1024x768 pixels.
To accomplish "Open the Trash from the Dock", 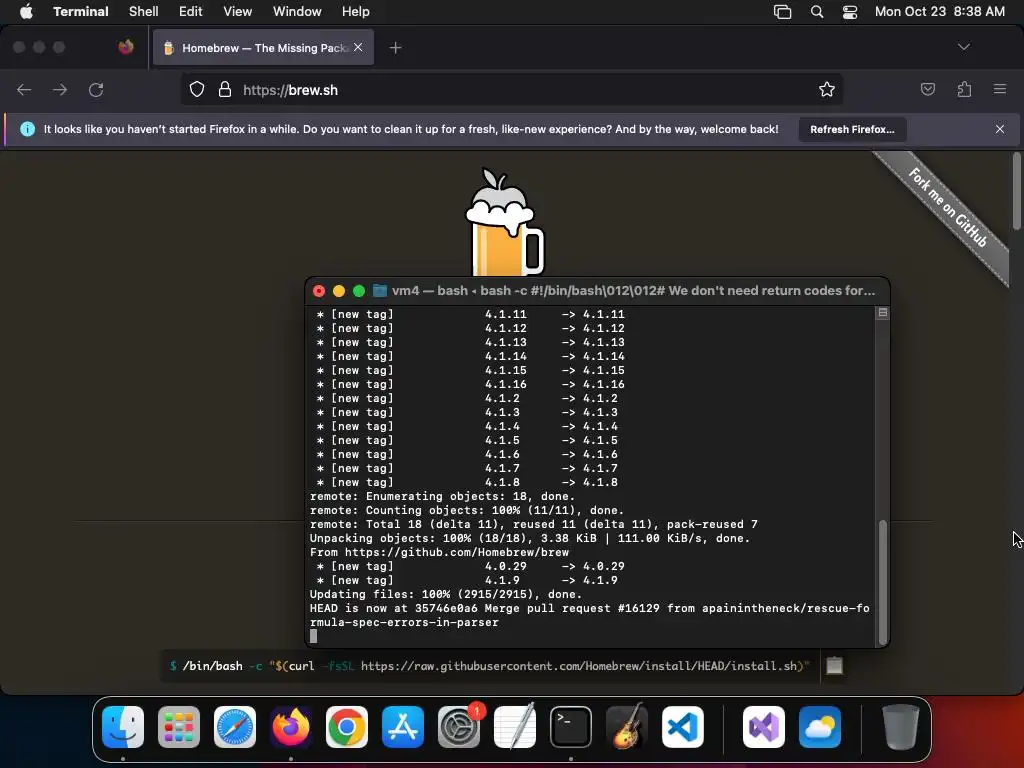I will click(x=901, y=727).
